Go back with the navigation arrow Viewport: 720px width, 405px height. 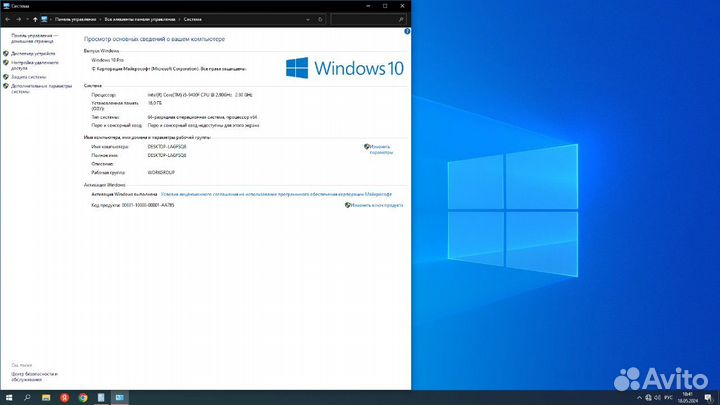pos(7,19)
